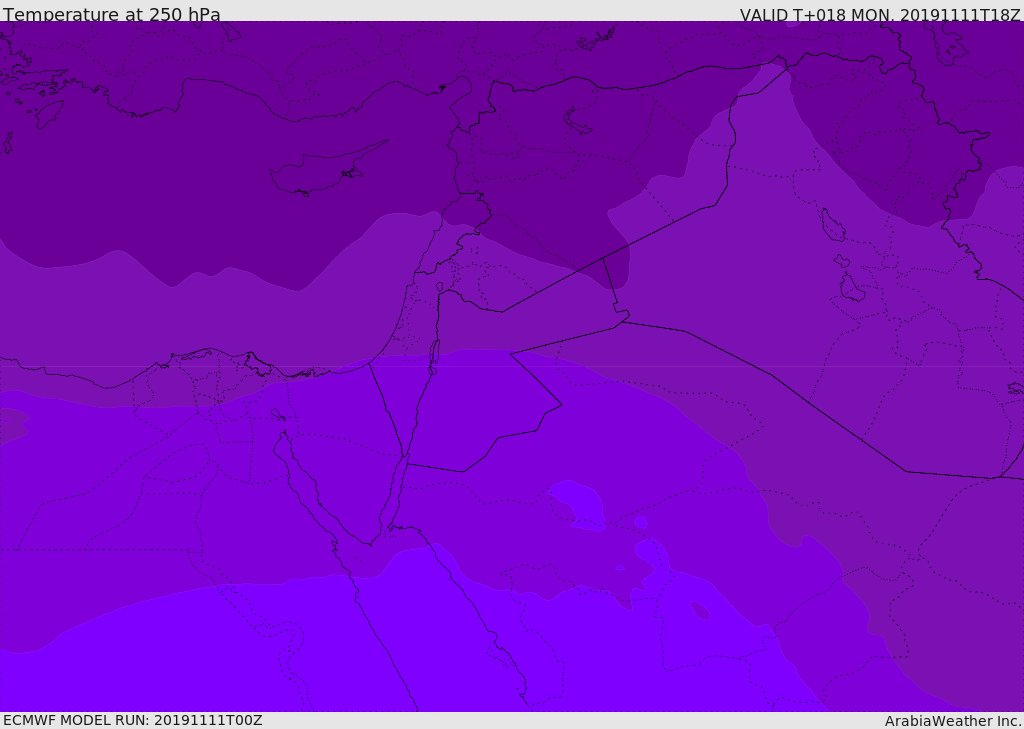Image resolution: width=1024 pixels, height=729 pixels.
Task: Select the Gulf of Aqaba
Action: point(396,485)
